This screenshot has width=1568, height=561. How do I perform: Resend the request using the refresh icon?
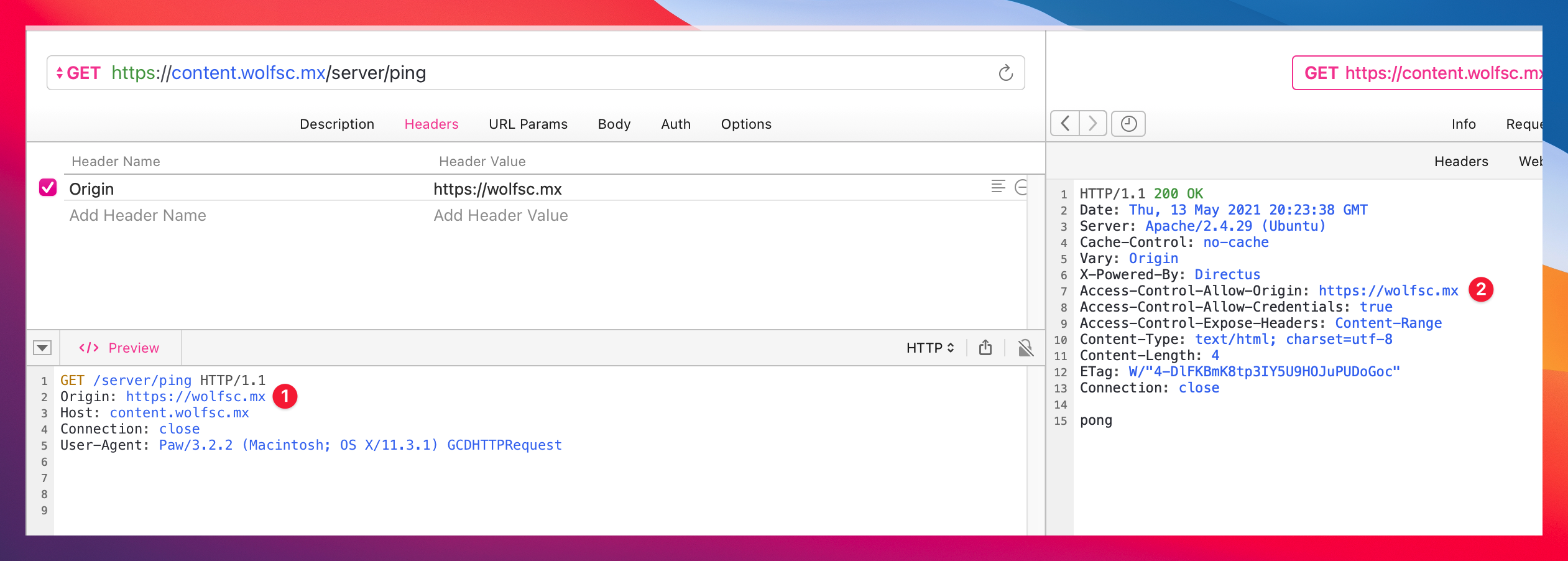pyautogui.click(x=1005, y=72)
